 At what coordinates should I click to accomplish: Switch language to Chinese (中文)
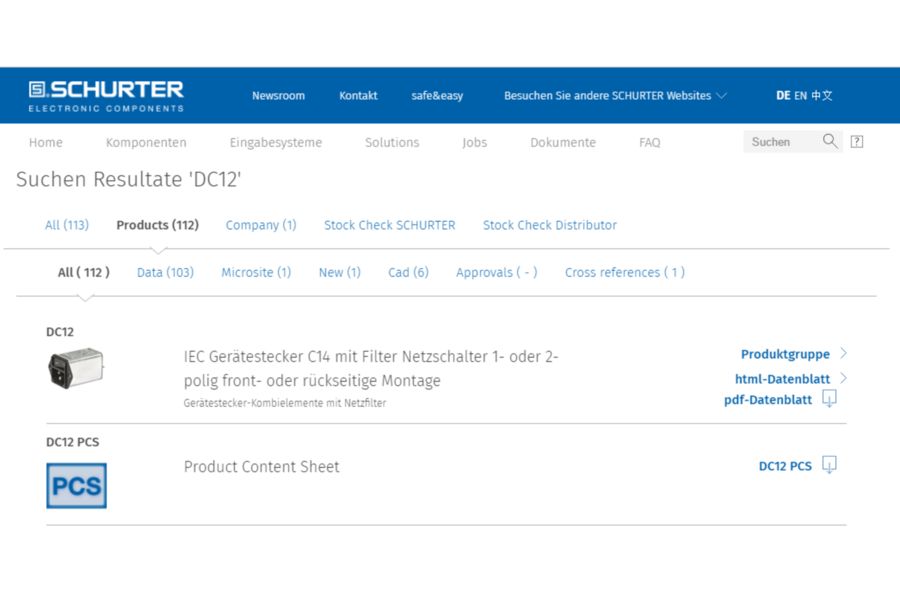click(x=821, y=95)
